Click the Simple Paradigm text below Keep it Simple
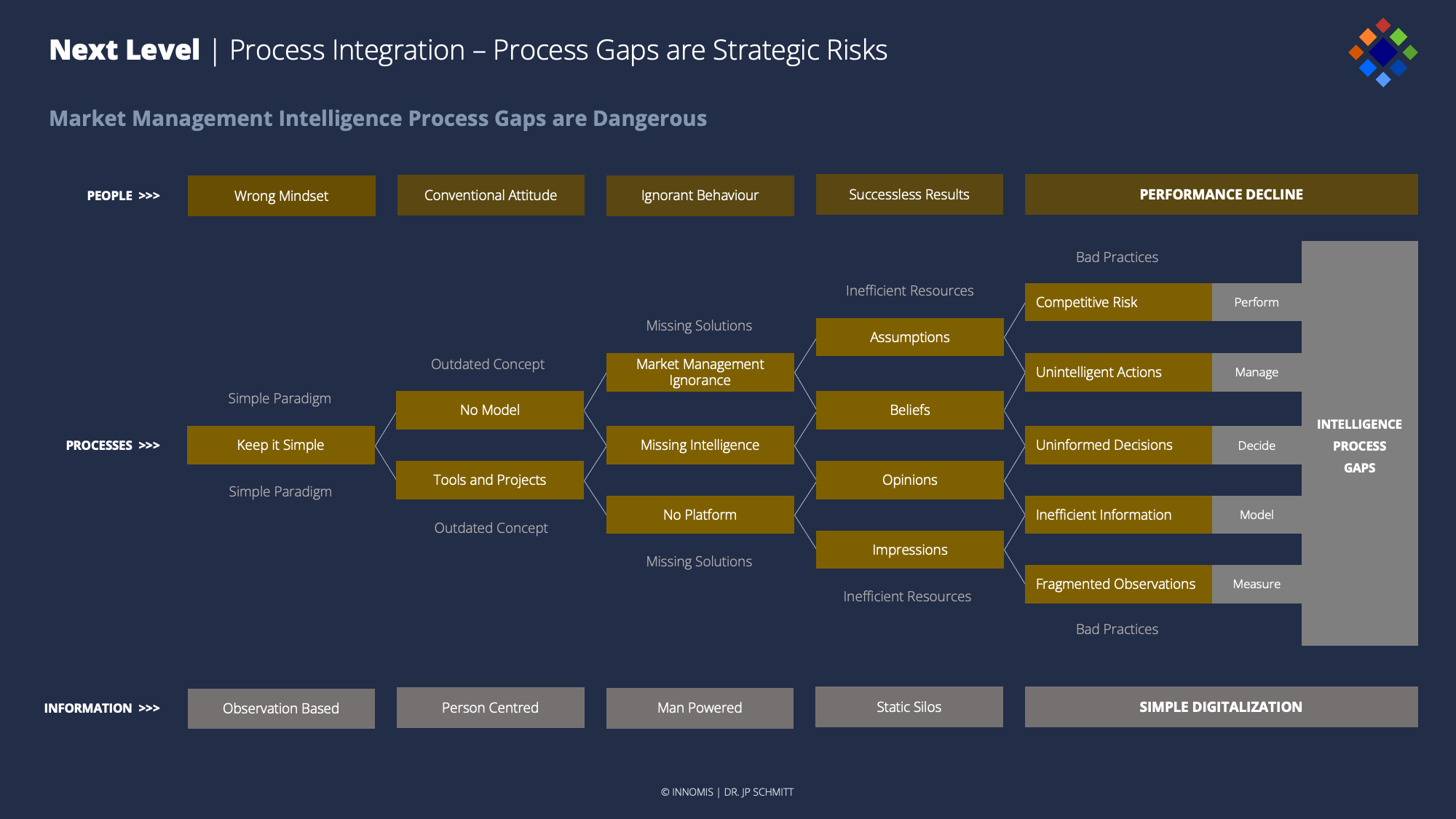Viewport: 1456px width, 819px height. click(x=280, y=491)
